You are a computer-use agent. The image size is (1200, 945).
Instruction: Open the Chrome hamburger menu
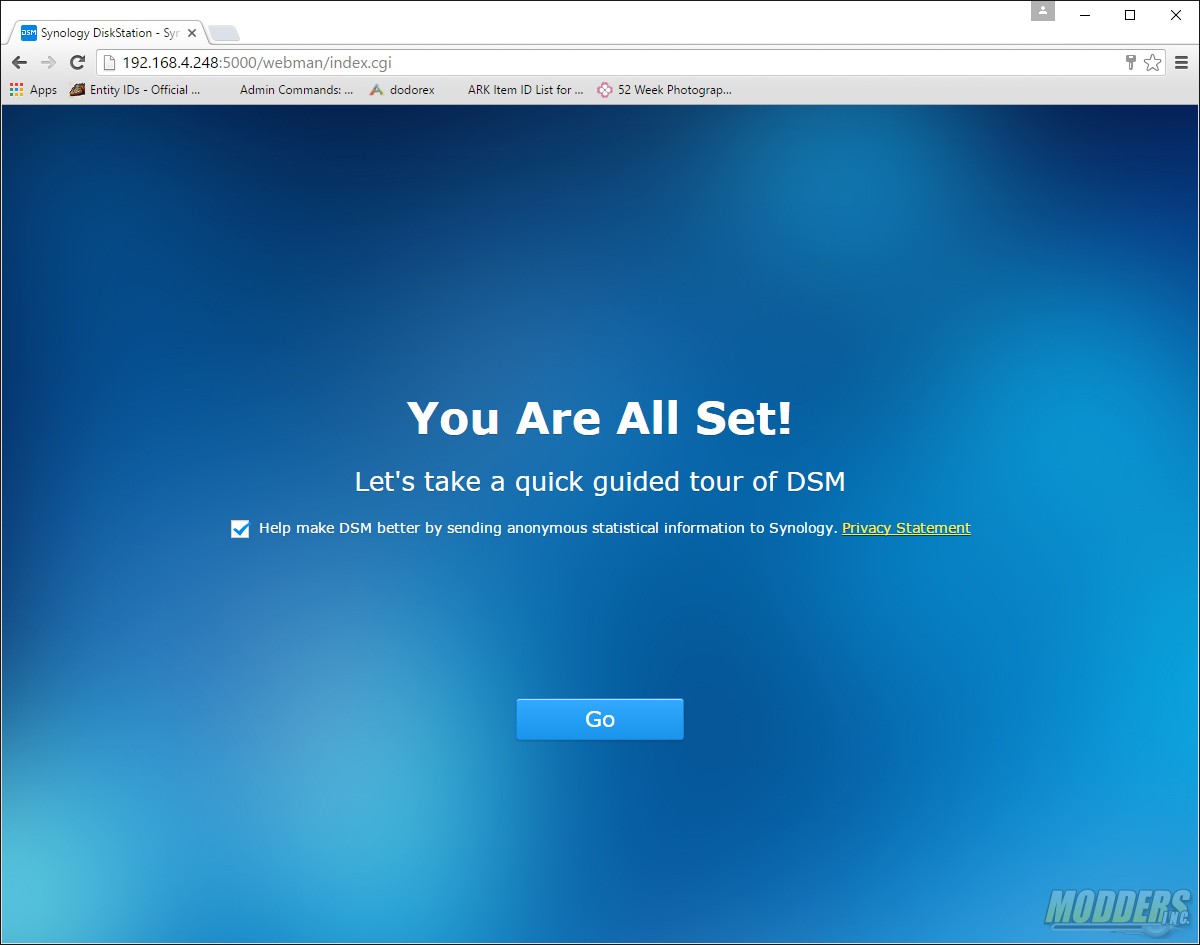point(1181,62)
